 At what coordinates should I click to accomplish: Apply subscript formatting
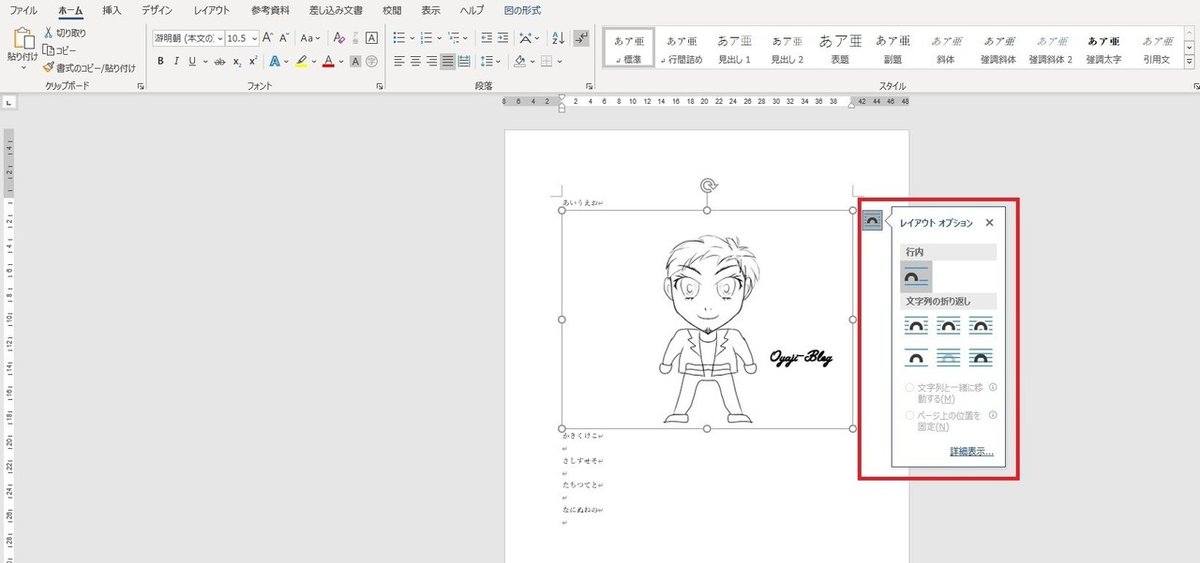(x=237, y=61)
